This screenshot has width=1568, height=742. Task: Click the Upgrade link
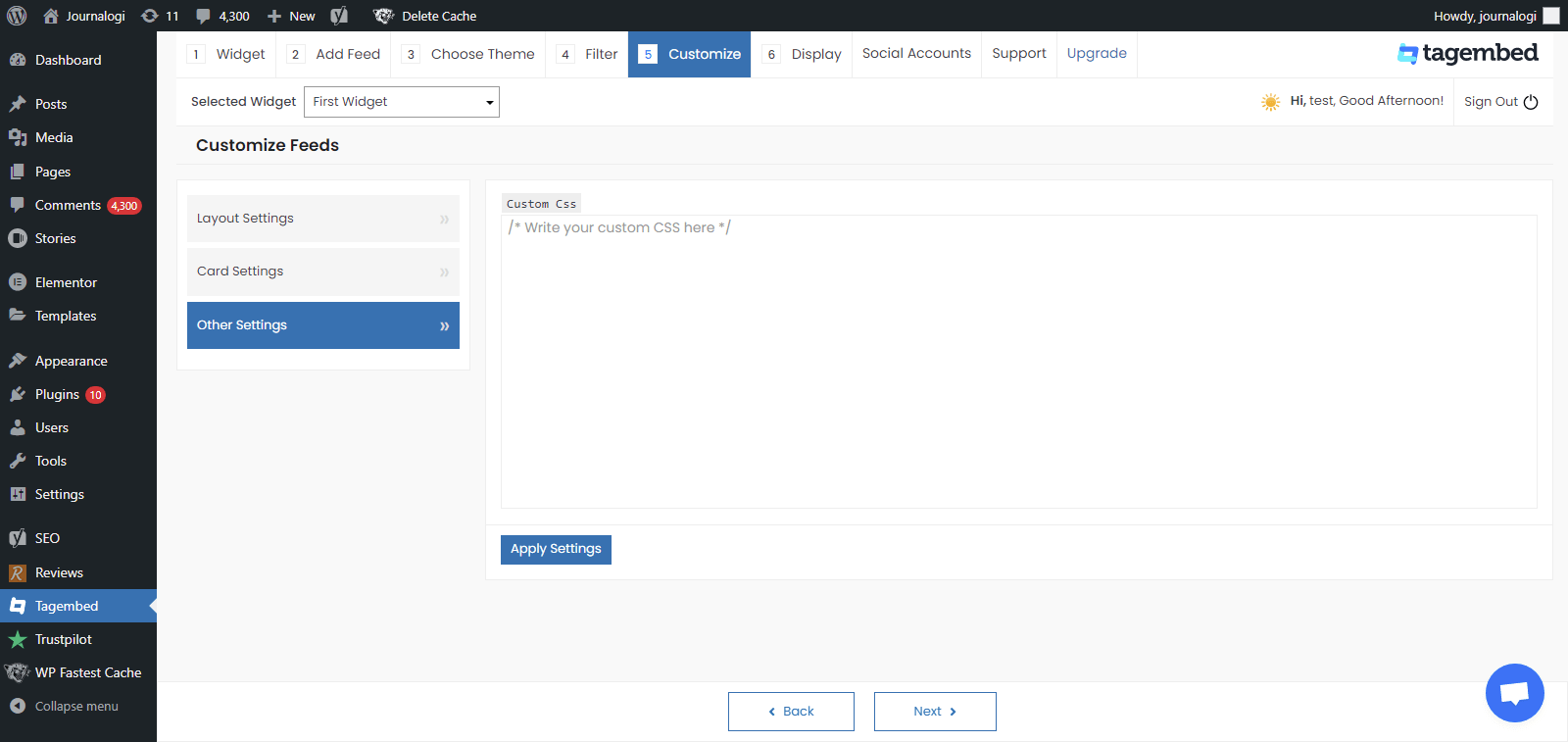[1097, 54]
